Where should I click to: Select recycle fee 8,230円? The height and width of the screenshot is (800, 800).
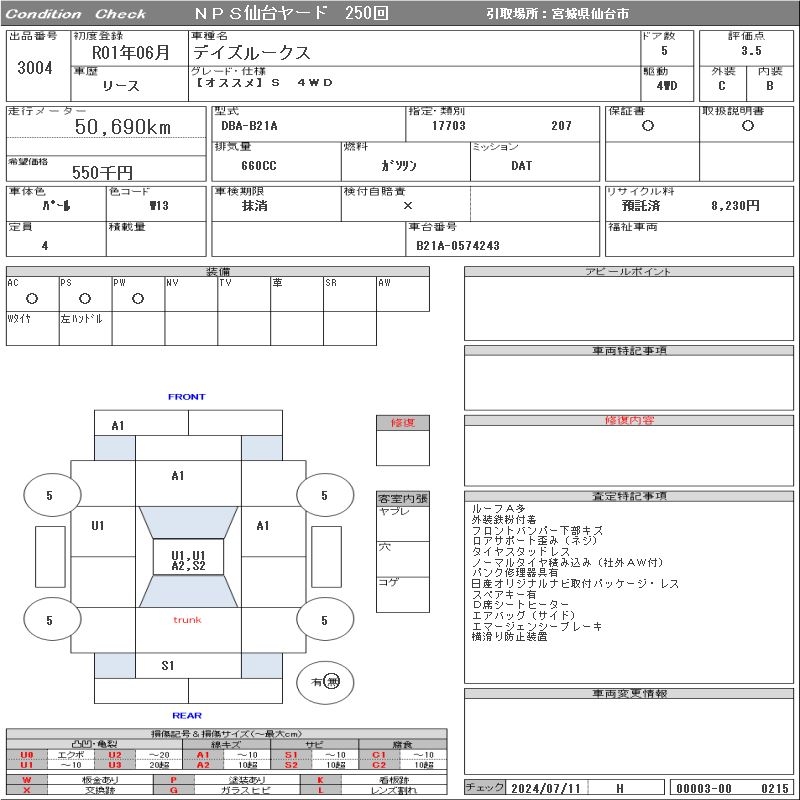(735, 206)
